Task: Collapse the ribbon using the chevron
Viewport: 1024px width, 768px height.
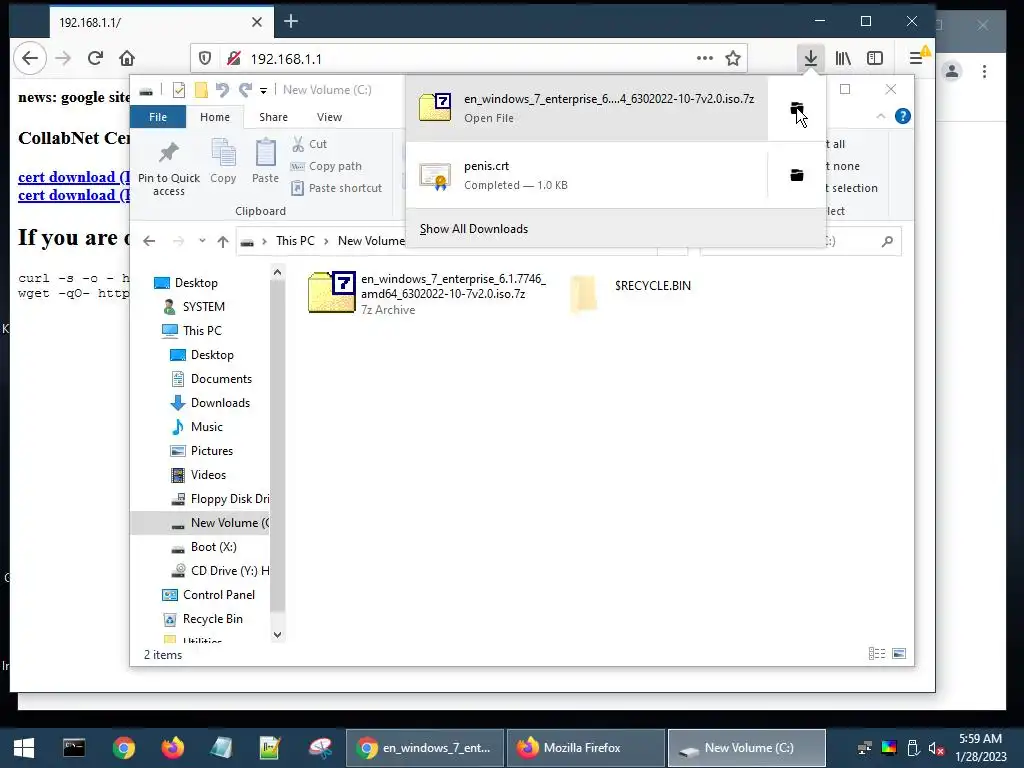Action: [880, 116]
